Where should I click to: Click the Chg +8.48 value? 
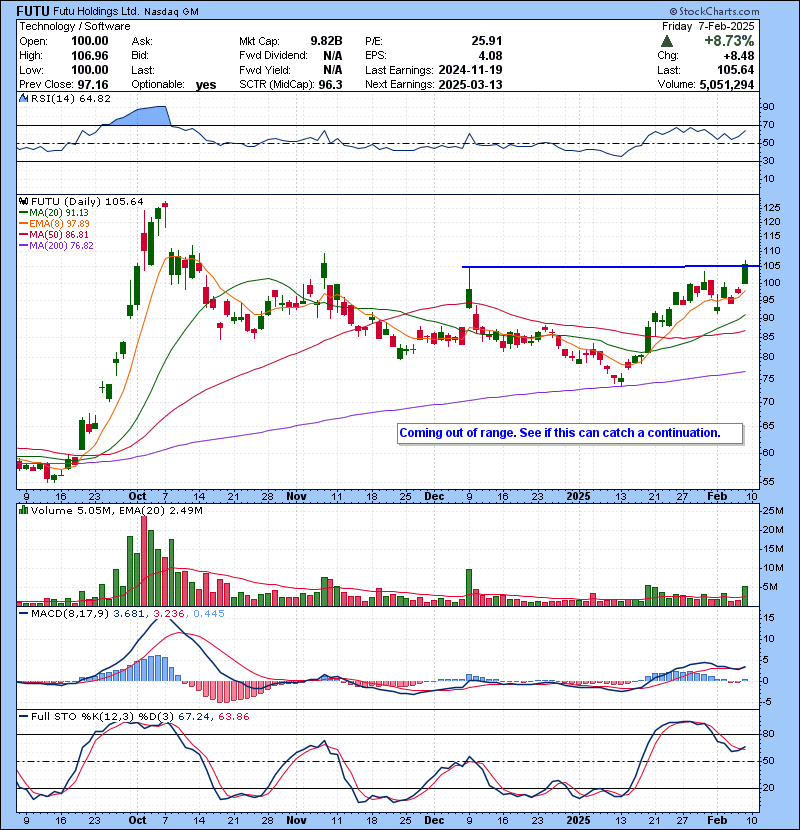click(x=740, y=56)
